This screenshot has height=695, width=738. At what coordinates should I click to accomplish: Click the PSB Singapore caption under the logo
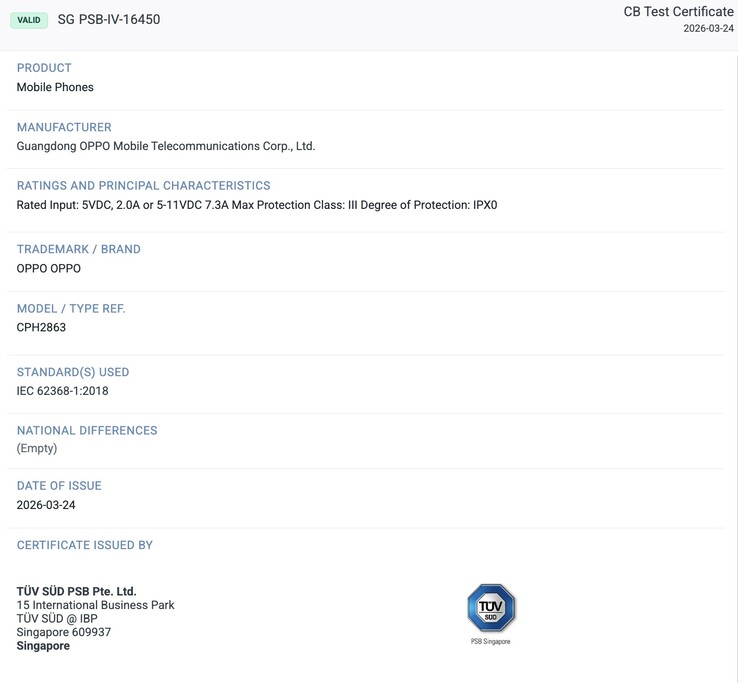click(490, 641)
